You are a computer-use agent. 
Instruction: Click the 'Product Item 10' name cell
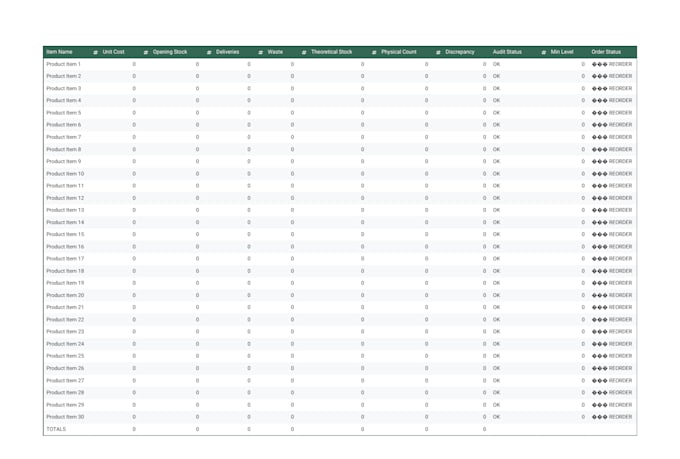pos(65,174)
